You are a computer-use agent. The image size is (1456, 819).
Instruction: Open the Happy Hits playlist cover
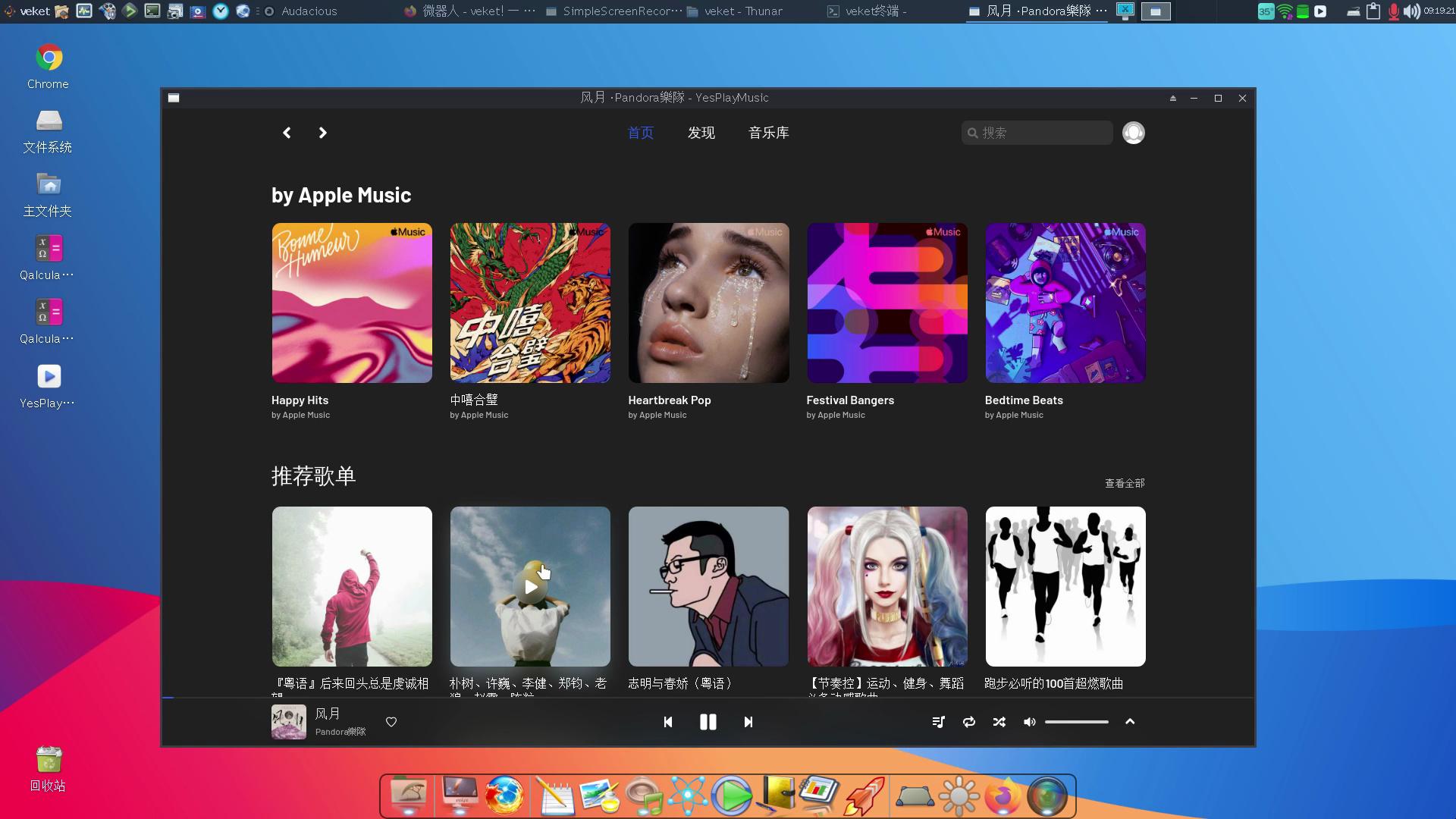pyautogui.click(x=352, y=303)
